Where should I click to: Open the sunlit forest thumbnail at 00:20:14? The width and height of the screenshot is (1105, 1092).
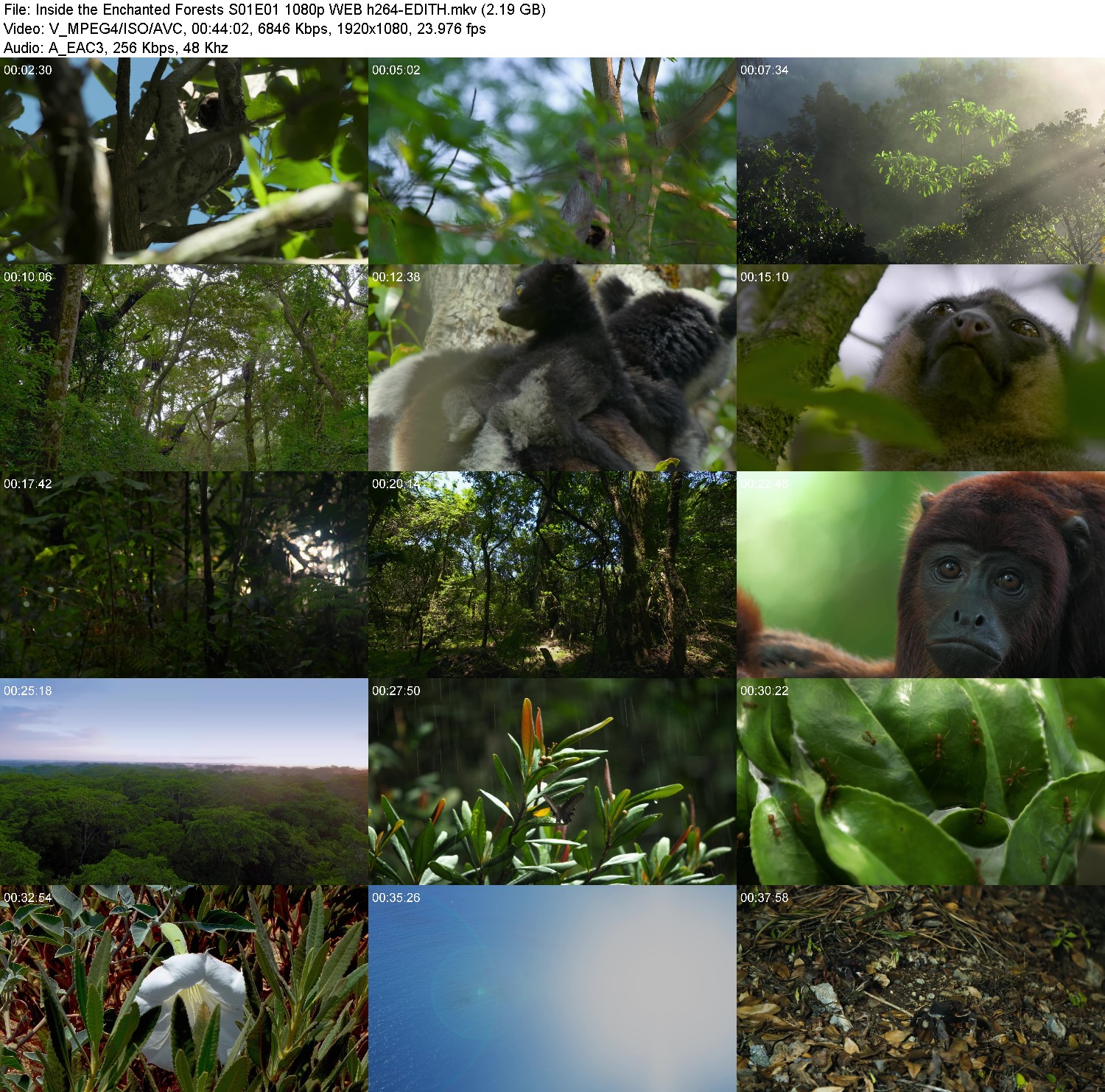(552, 574)
